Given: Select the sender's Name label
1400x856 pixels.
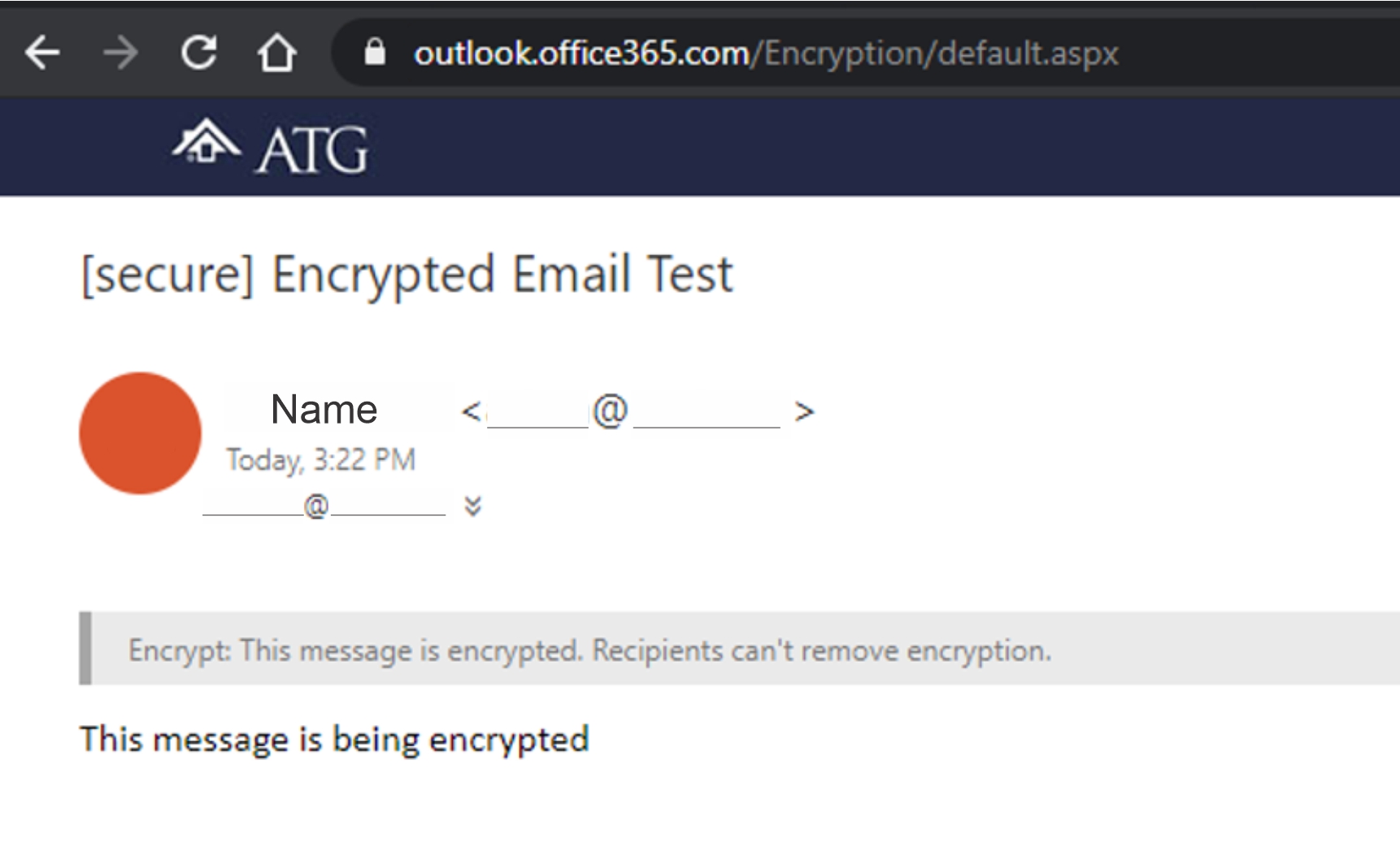Looking at the screenshot, I should click(324, 409).
